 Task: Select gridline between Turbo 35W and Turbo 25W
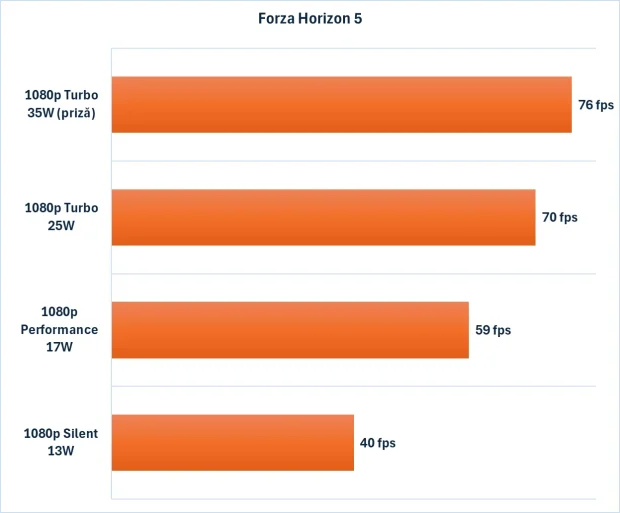(450, 160)
